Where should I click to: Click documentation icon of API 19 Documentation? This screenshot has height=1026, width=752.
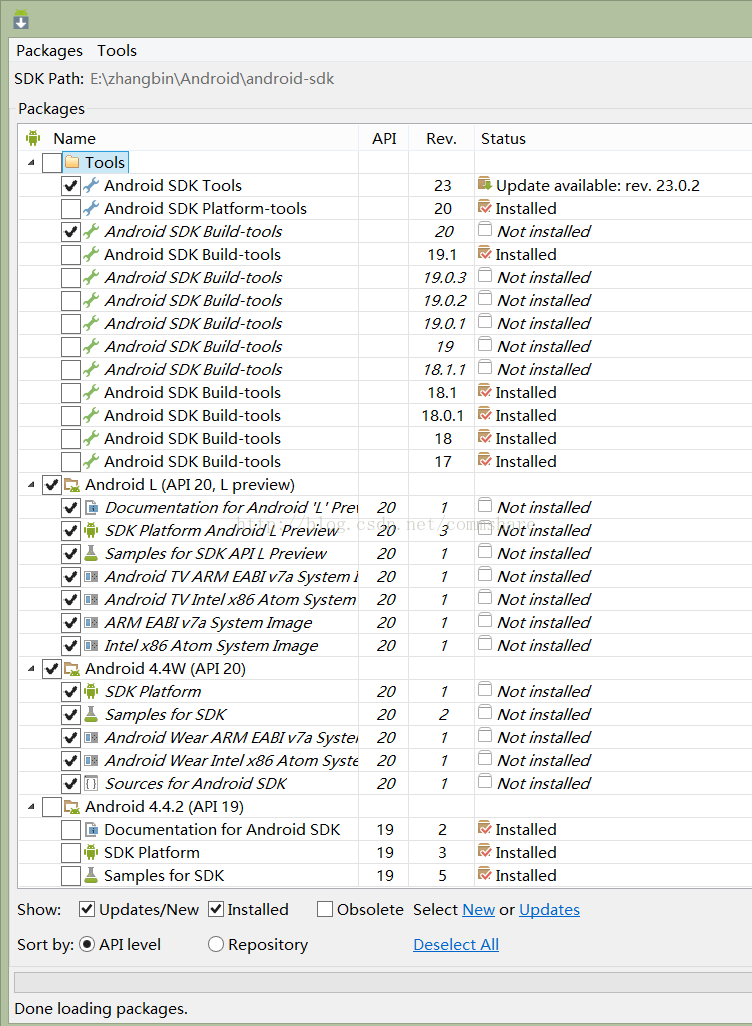pos(92,830)
